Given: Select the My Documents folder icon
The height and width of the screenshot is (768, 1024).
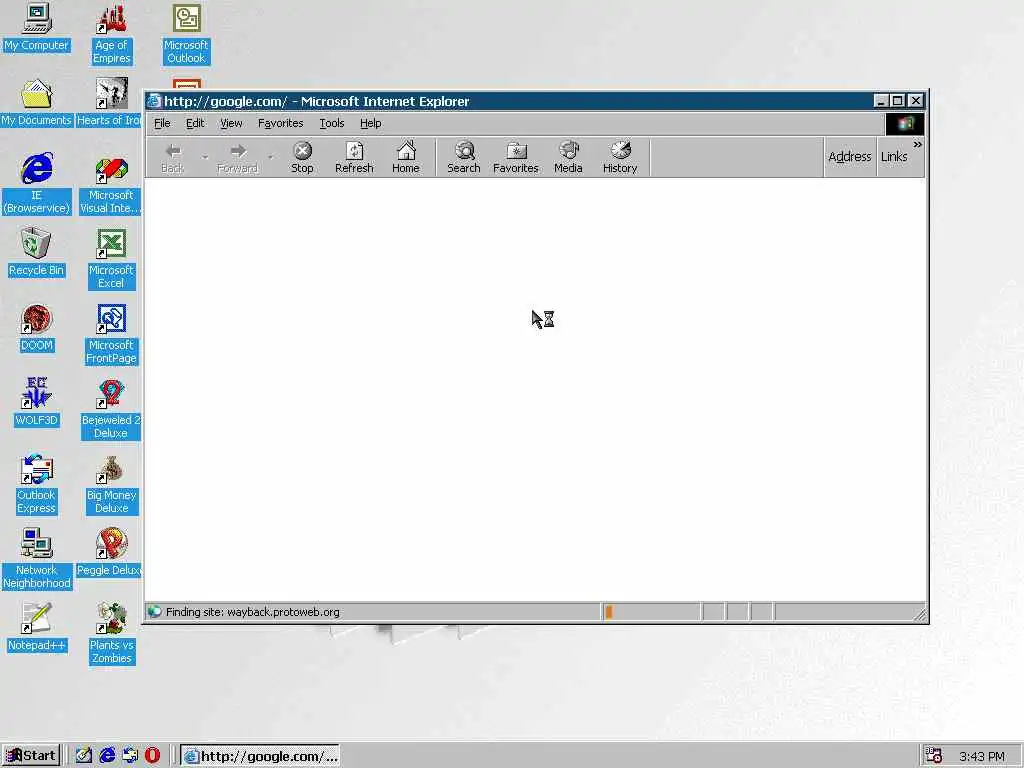Looking at the screenshot, I should (x=37, y=103).
